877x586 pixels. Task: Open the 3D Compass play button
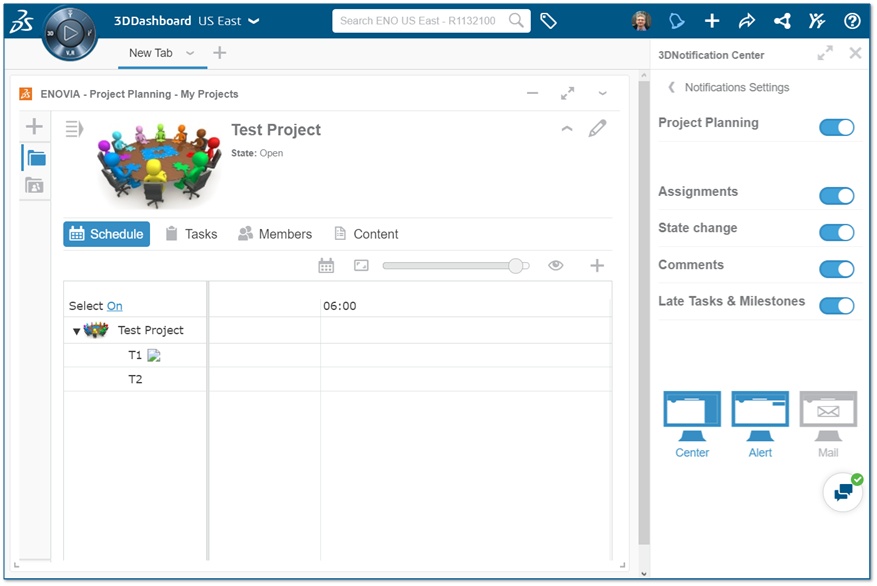click(70, 34)
